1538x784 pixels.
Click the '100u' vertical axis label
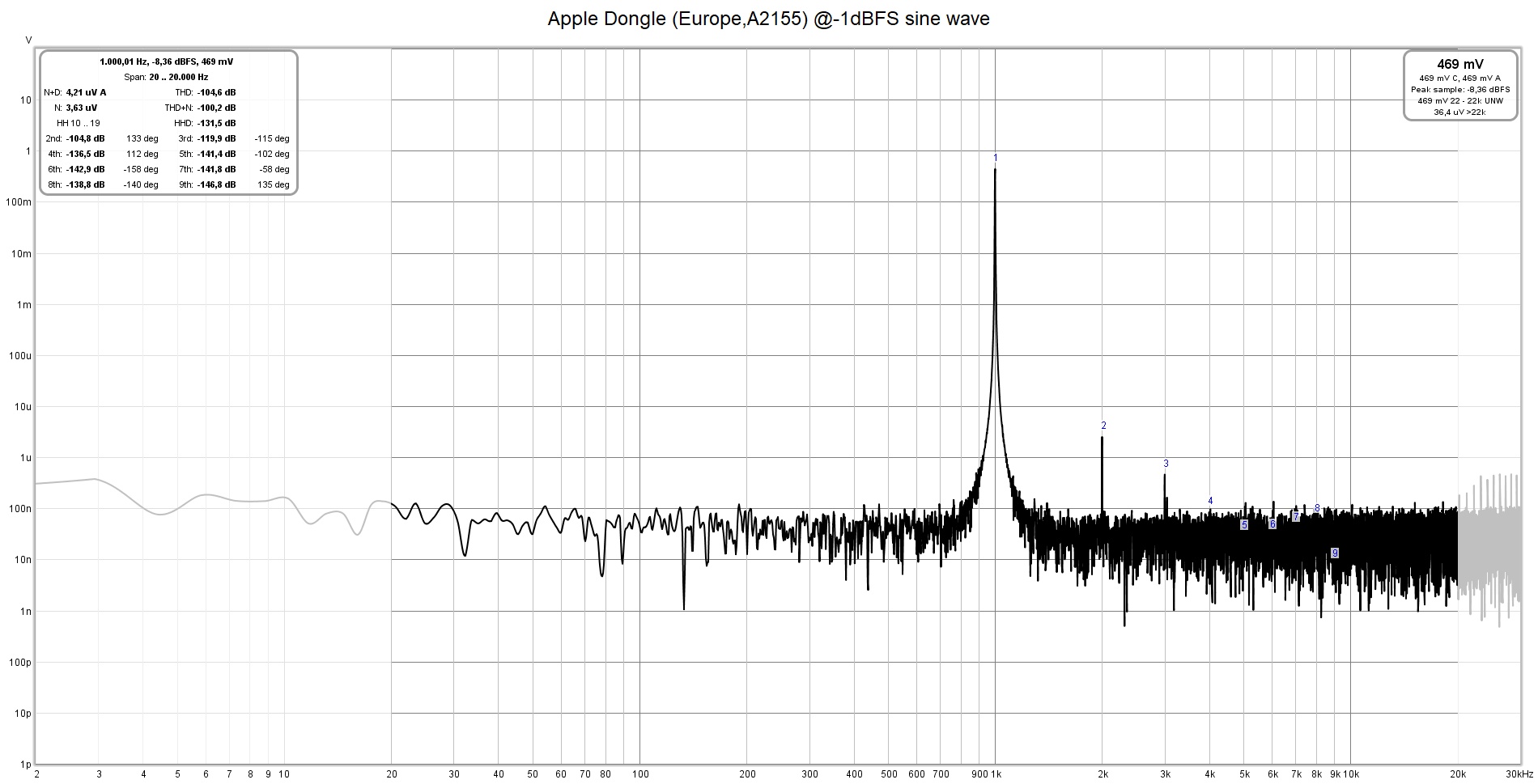(x=21, y=356)
